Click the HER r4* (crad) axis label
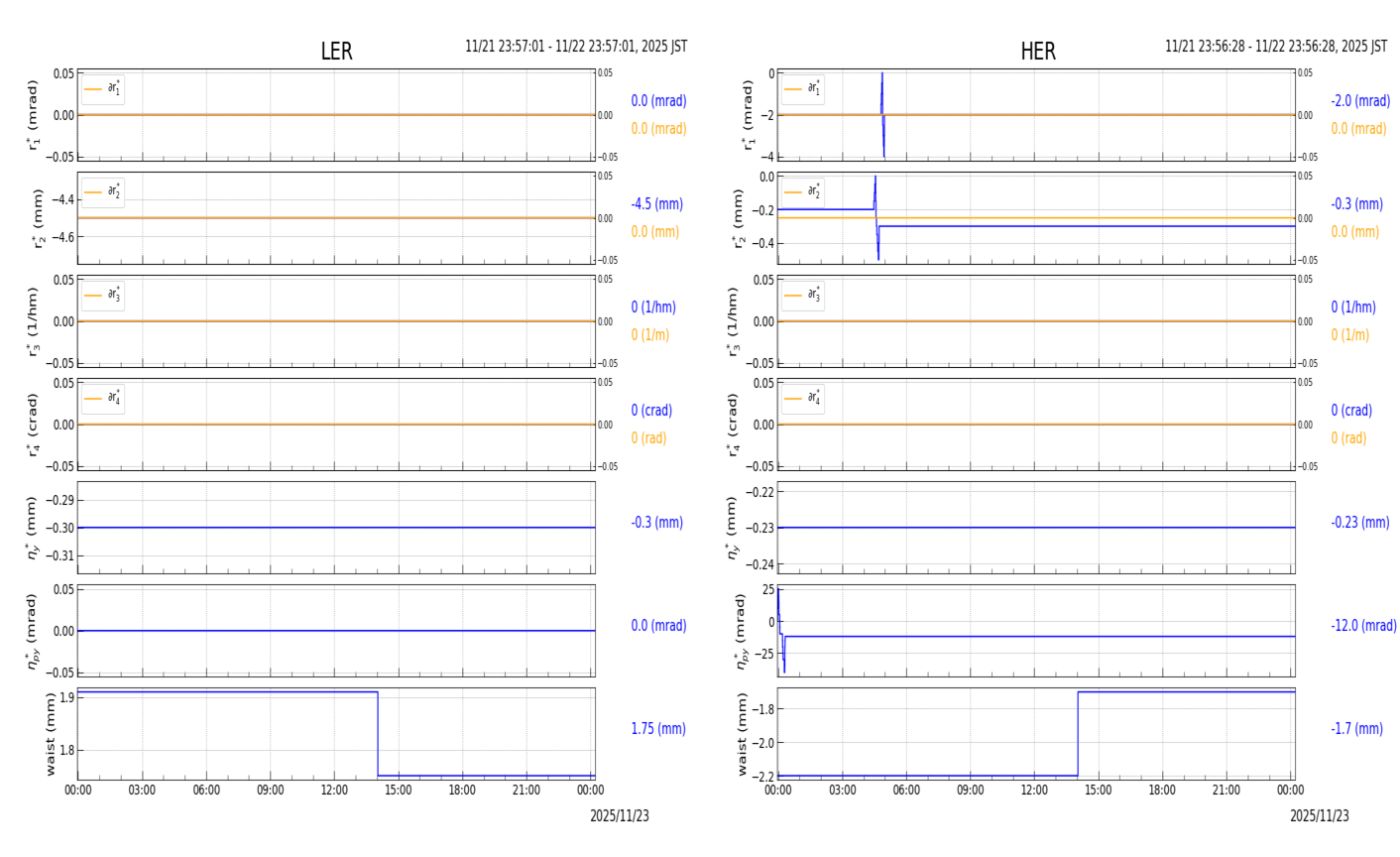Image resolution: width=1400 pixels, height=857 pixels. click(x=735, y=425)
